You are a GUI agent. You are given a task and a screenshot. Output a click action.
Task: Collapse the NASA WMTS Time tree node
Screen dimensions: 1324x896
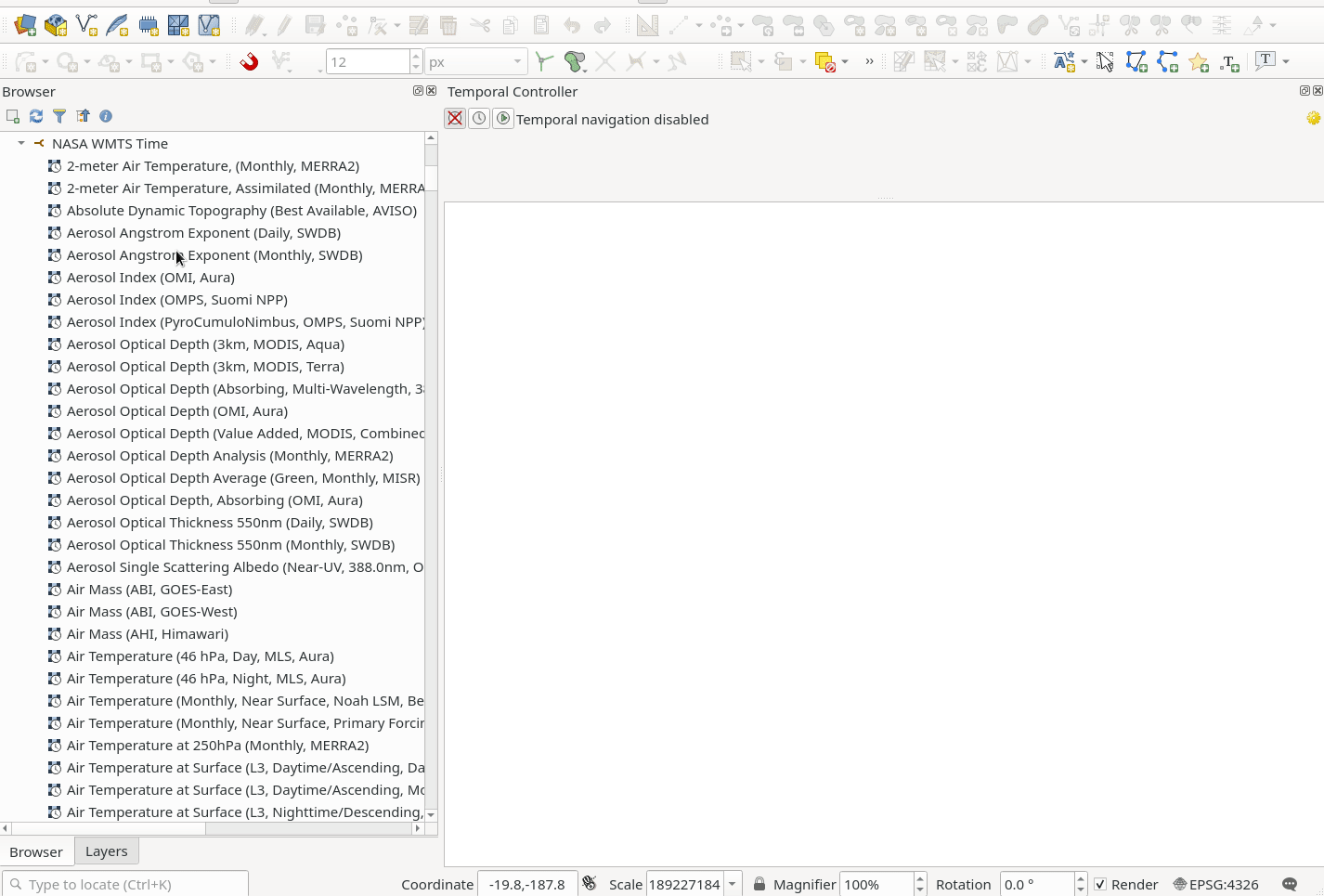point(21,144)
